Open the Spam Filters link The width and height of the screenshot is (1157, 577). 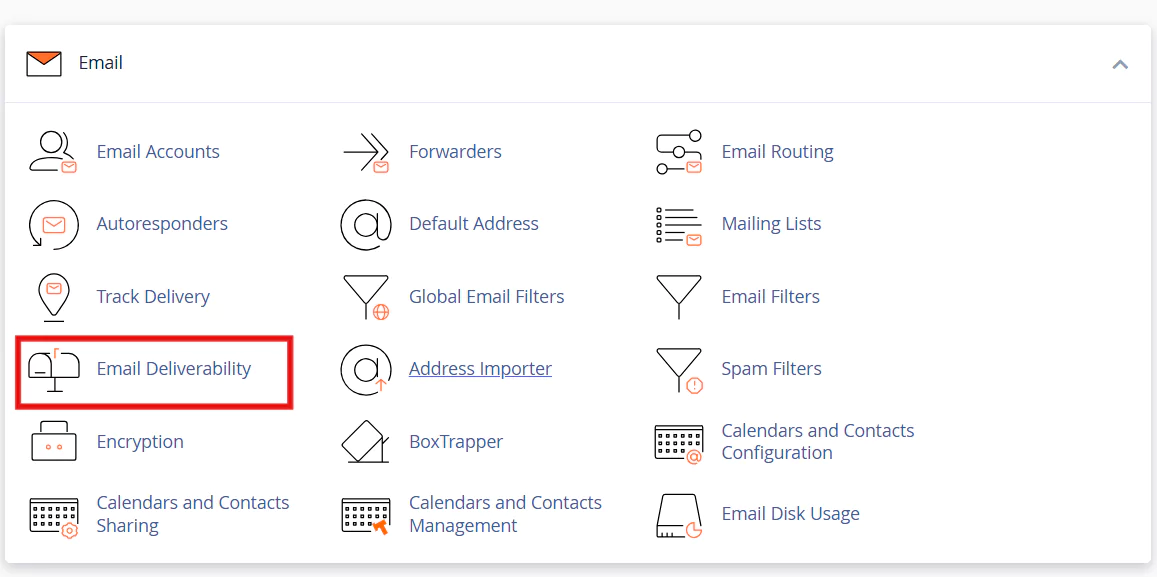pos(771,368)
